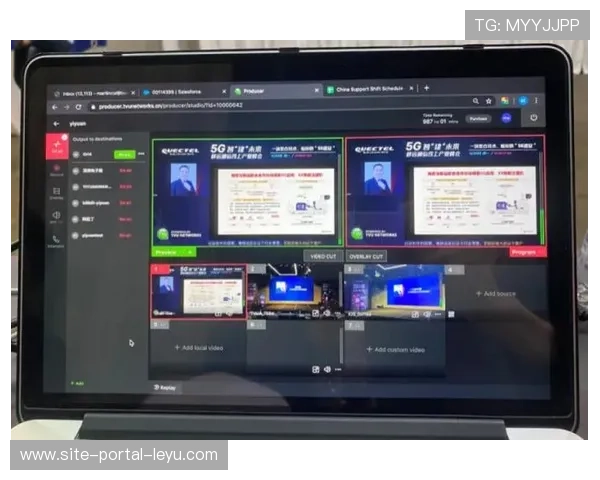Click Preview window audio level meter
Image resolution: width=600 pixels, height=480 pixels.
click(x=340, y=198)
